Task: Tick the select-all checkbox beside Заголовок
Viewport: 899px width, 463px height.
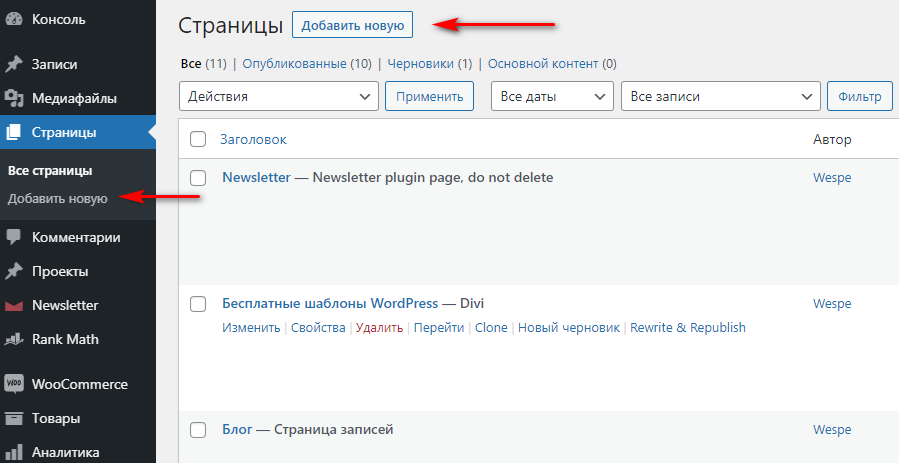Action: coord(198,139)
